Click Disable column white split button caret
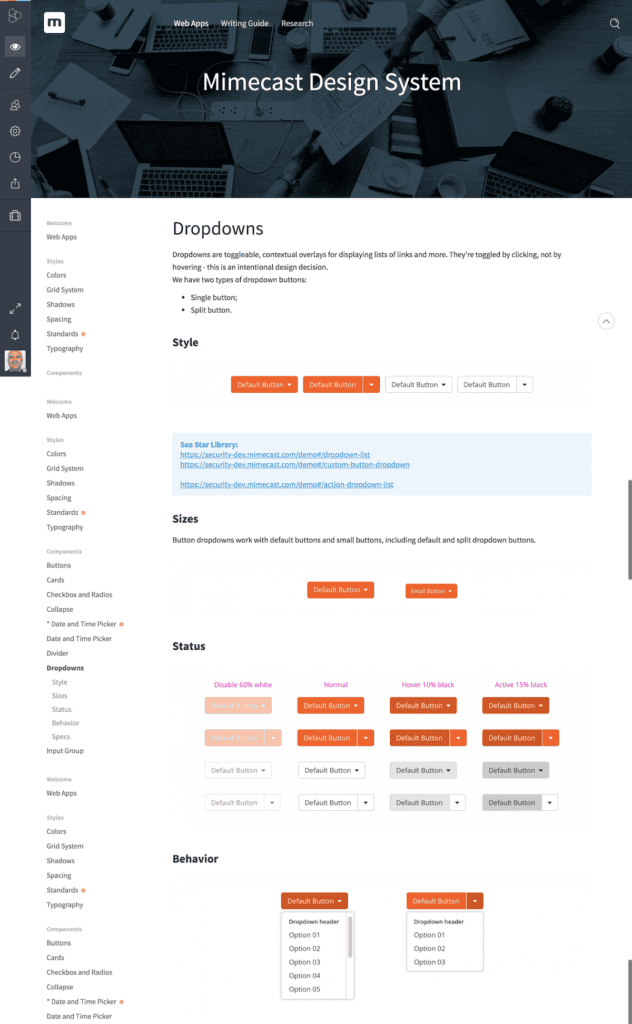This screenshot has height=1024, width=632. (x=272, y=803)
